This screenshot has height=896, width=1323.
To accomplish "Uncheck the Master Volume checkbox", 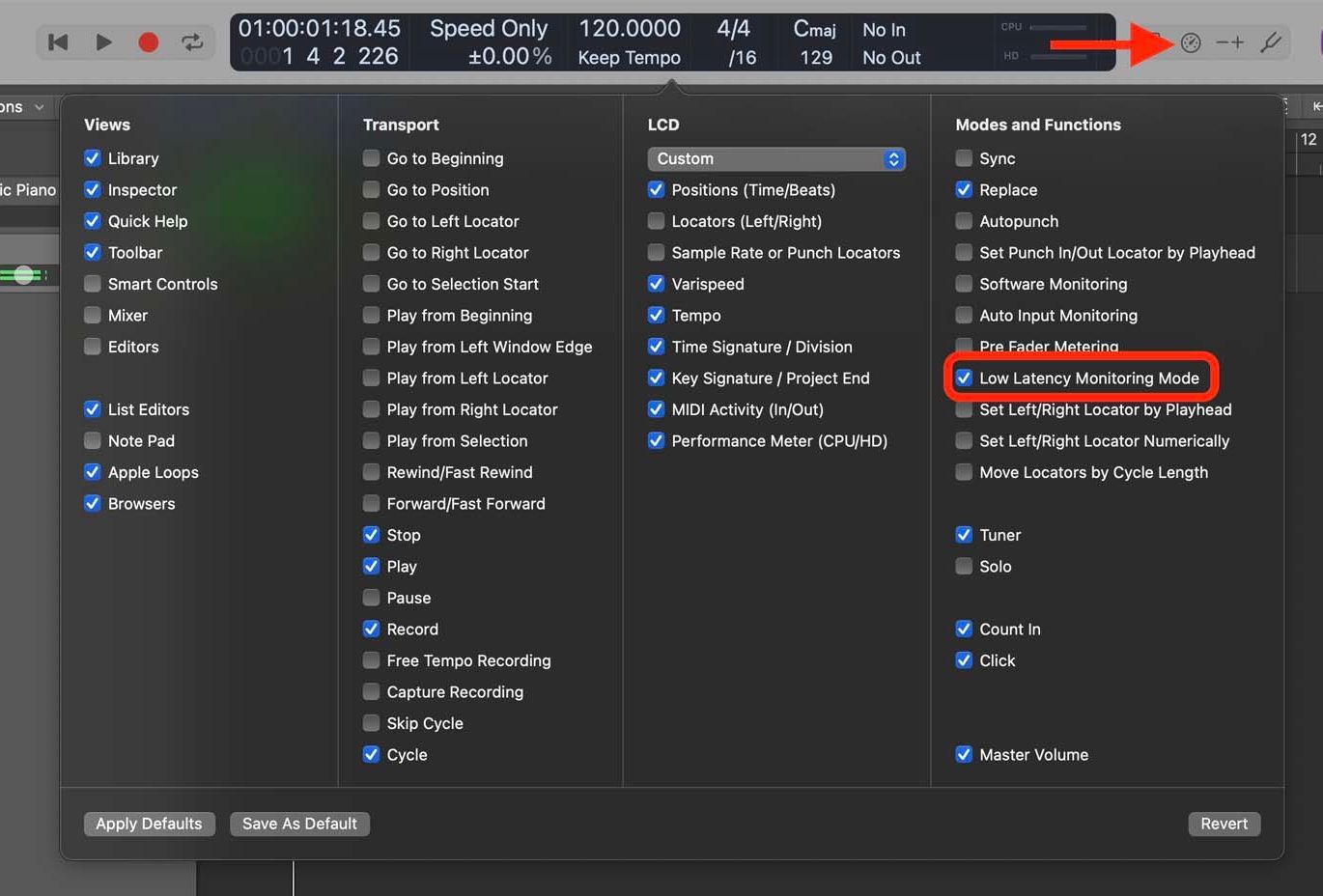I will [x=964, y=755].
